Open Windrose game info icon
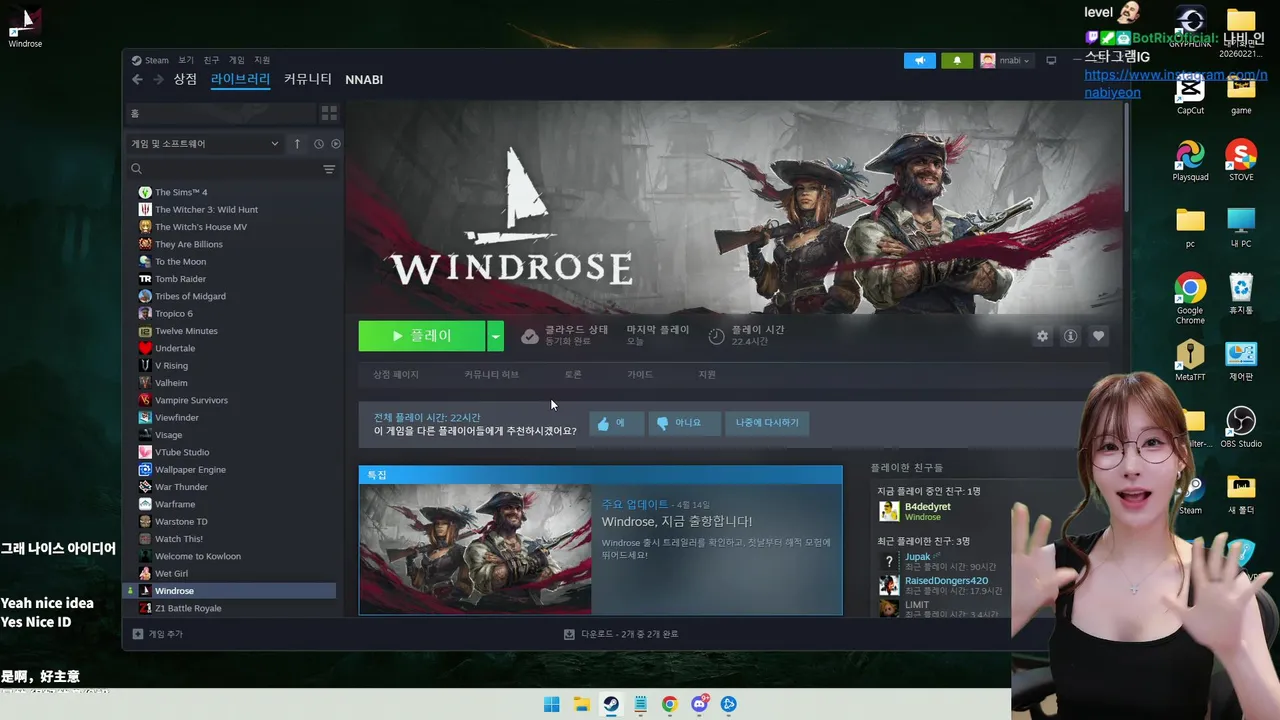Viewport: 1280px width, 720px height. point(1070,336)
